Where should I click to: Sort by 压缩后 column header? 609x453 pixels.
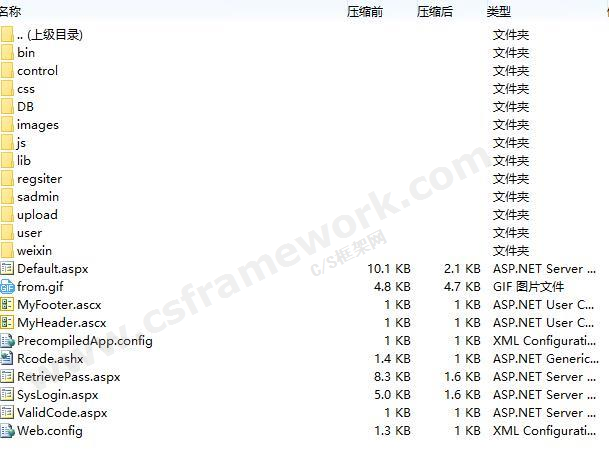[x=435, y=12]
